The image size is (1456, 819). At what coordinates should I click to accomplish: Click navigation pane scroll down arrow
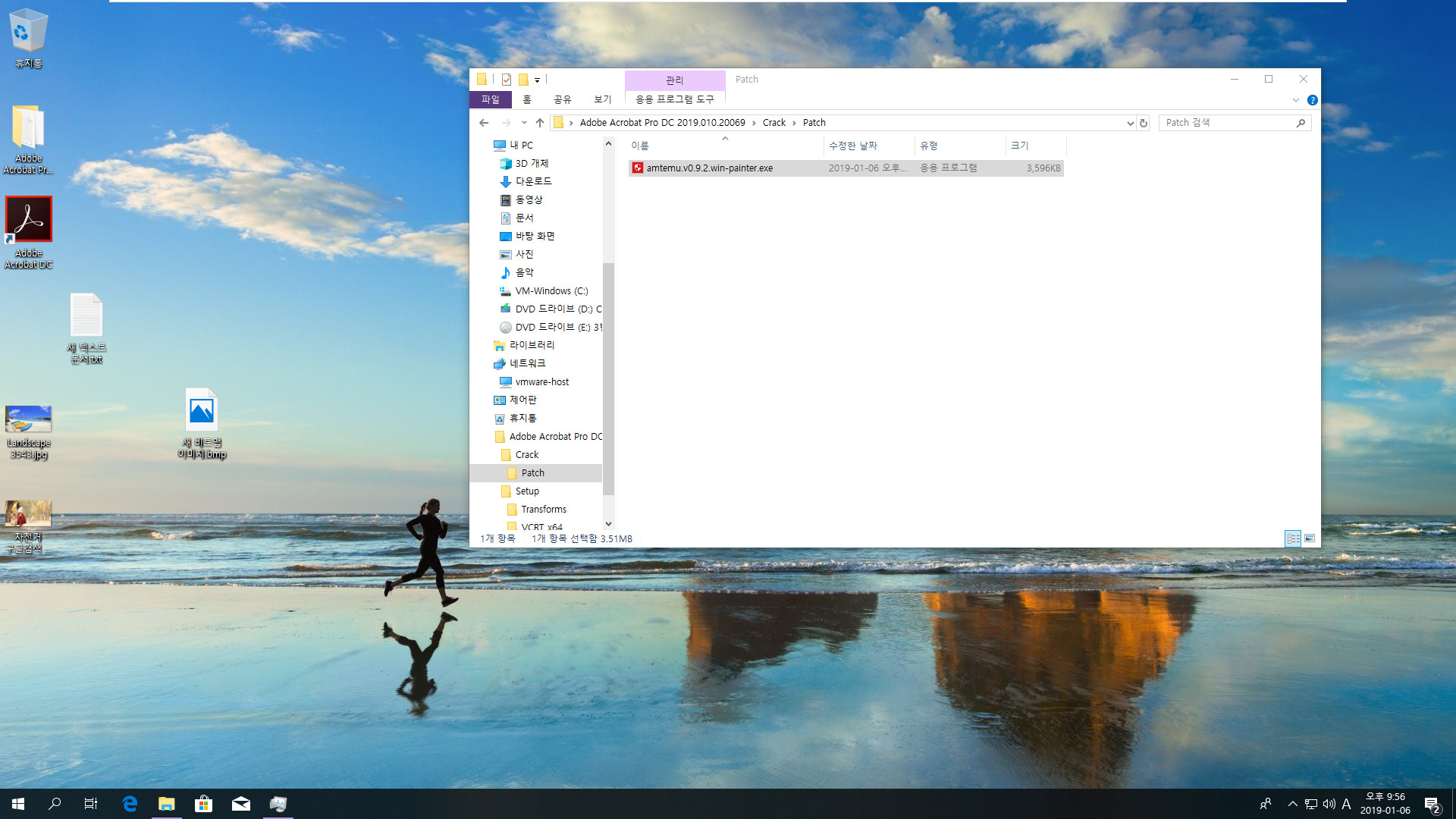pos(608,524)
